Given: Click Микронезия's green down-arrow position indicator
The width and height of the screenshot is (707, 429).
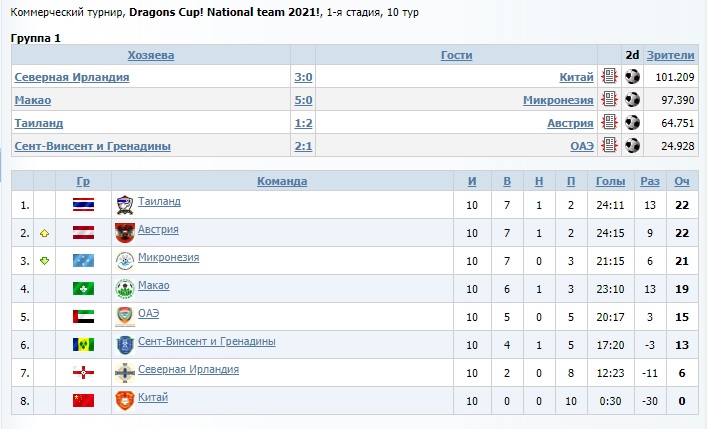Looking at the screenshot, I should (44, 261).
